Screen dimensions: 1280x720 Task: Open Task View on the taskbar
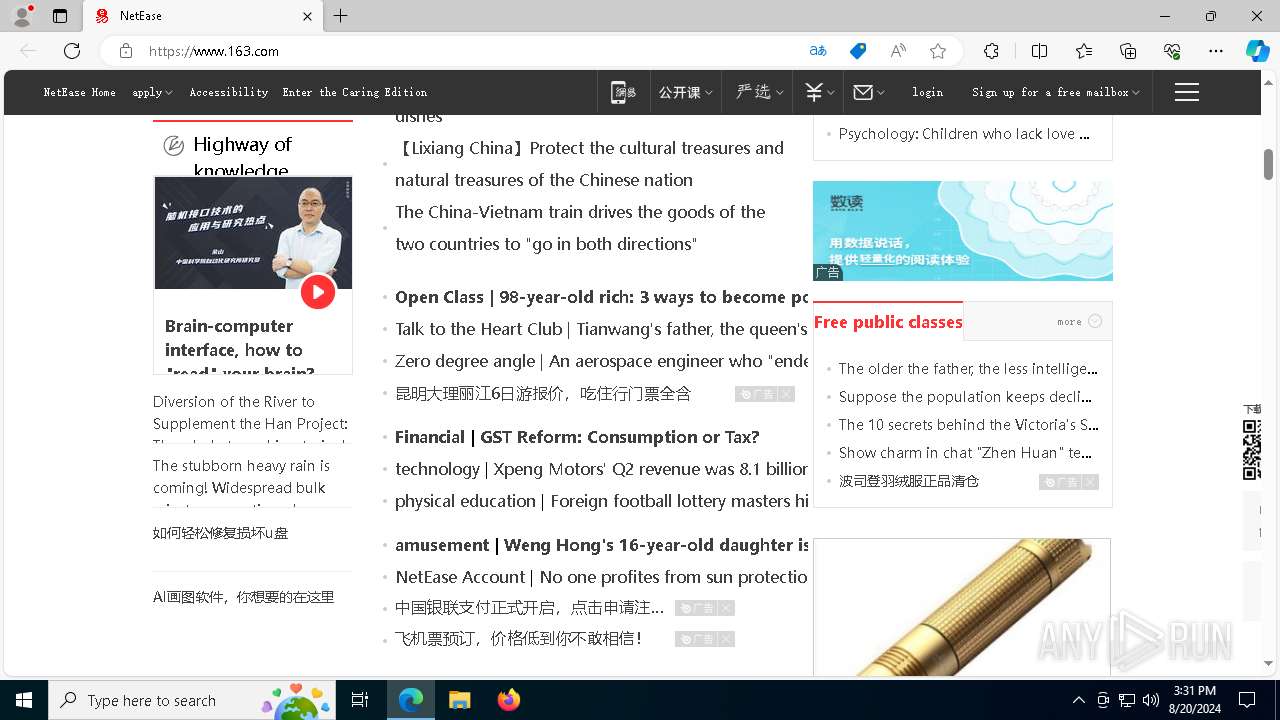coord(360,700)
